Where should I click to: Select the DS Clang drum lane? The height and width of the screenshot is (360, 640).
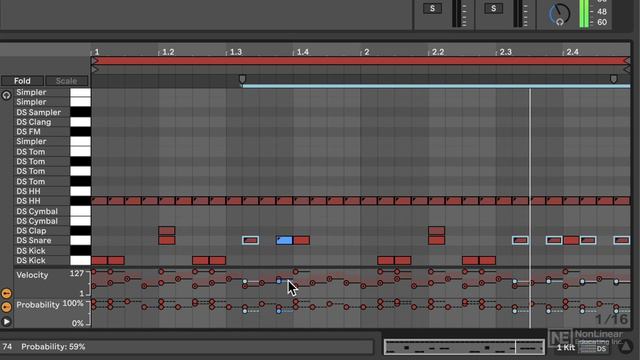click(x=33, y=122)
